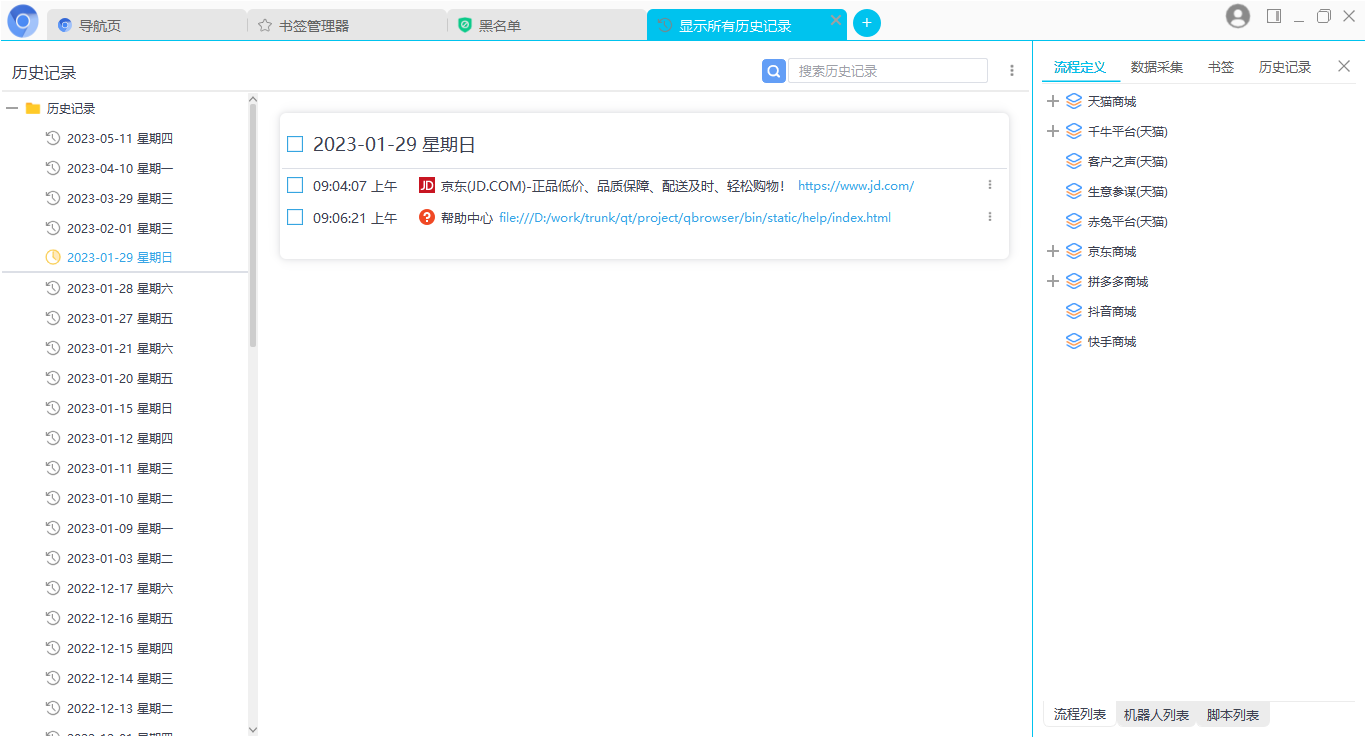Screen dimensions: 1366x738
Task: Switch to the 黑名单 tab
Action: click(x=547, y=25)
